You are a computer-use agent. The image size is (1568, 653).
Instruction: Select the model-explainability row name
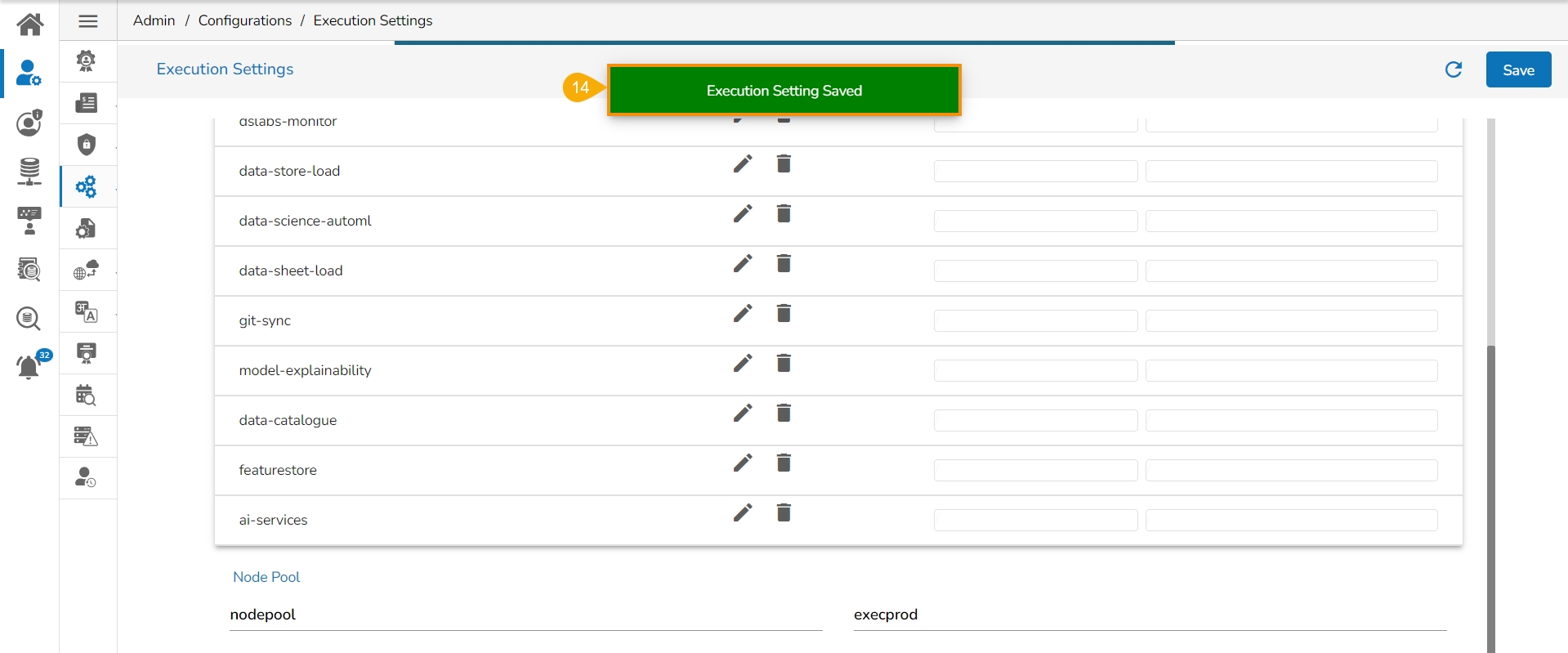tap(306, 370)
